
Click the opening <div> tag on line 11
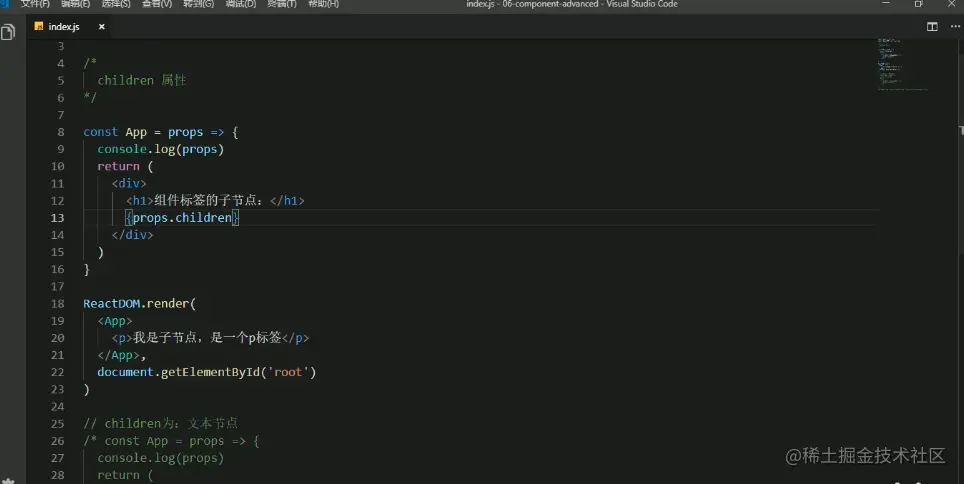(129, 183)
